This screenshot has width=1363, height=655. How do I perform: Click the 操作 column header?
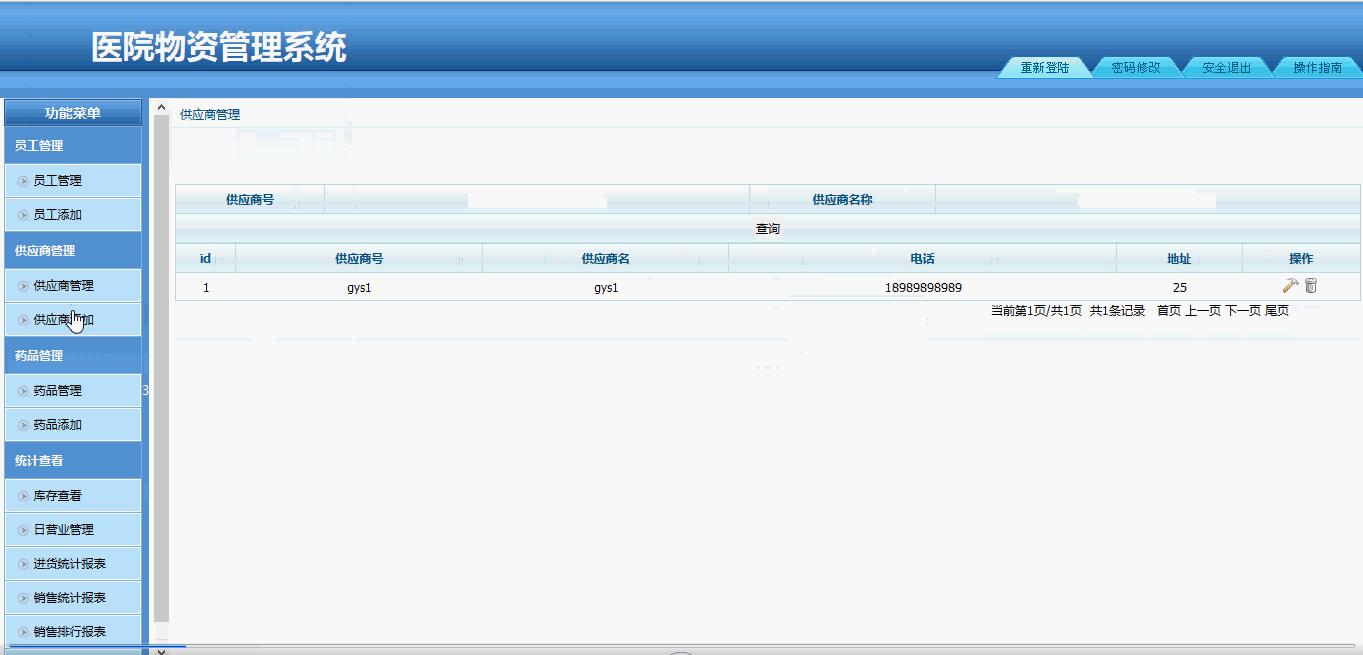click(1301, 259)
